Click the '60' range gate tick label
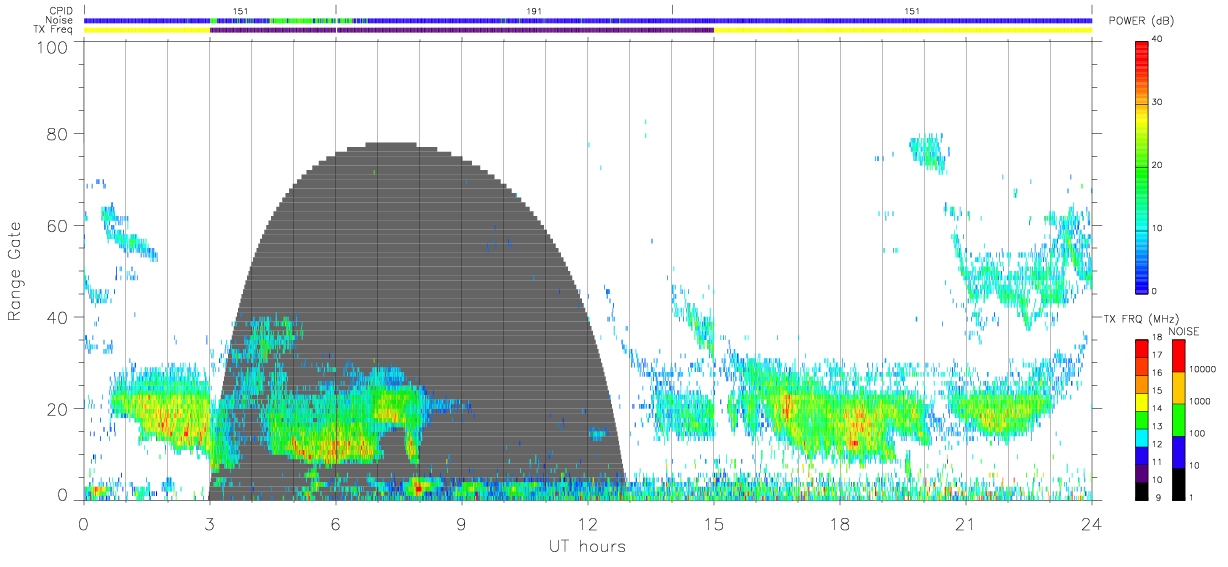Image resolution: width=1228 pixels, height=567 pixels. pos(57,226)
